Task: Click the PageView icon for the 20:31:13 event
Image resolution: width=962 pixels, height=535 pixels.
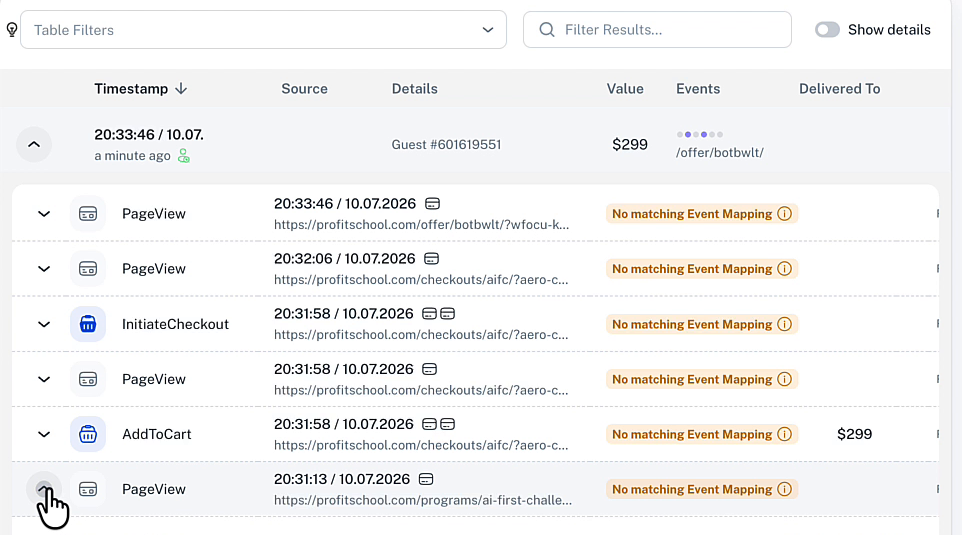Action: [88, 489]
